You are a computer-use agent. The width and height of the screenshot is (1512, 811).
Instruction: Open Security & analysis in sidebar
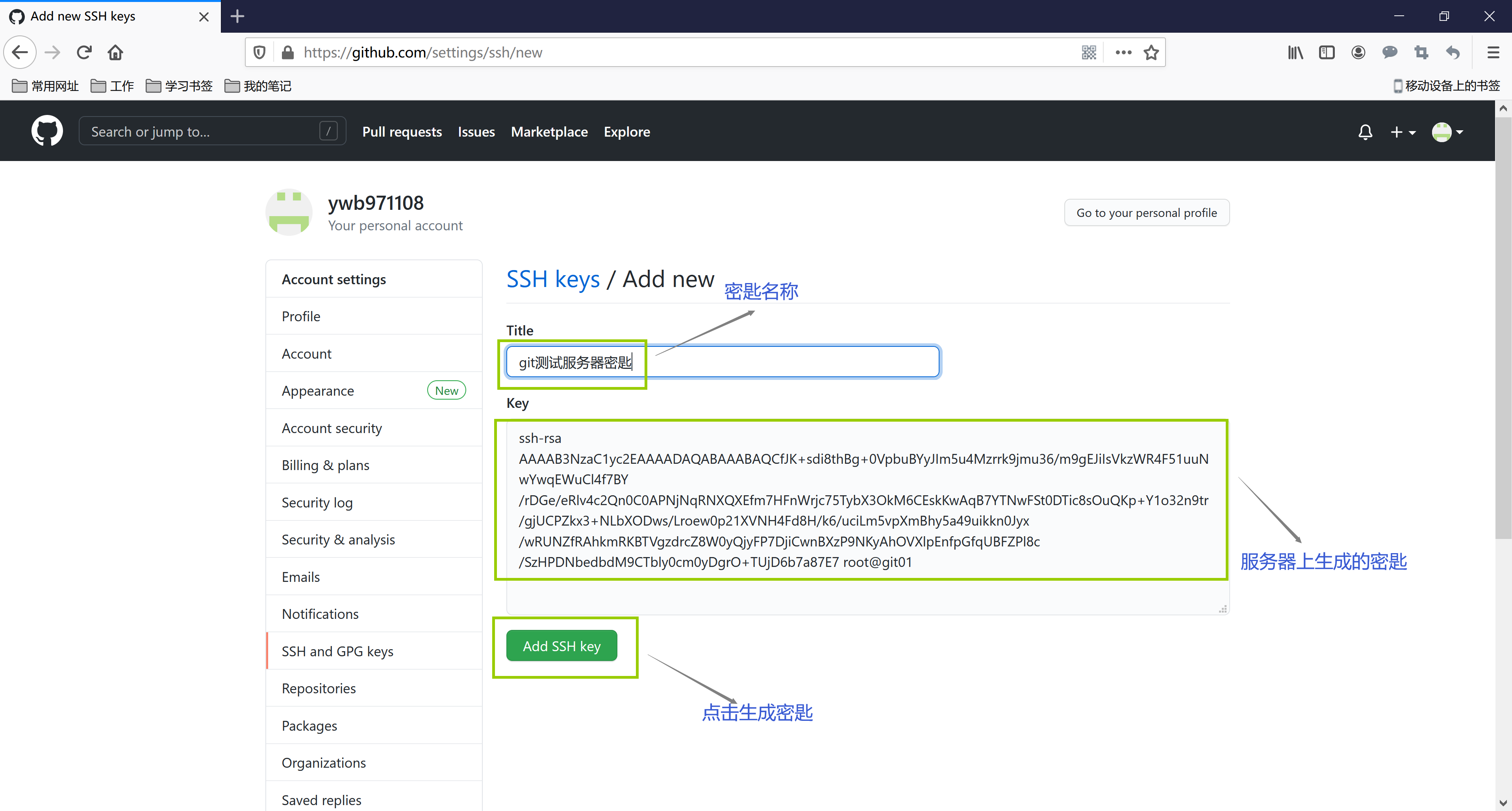tap(374, 539)
